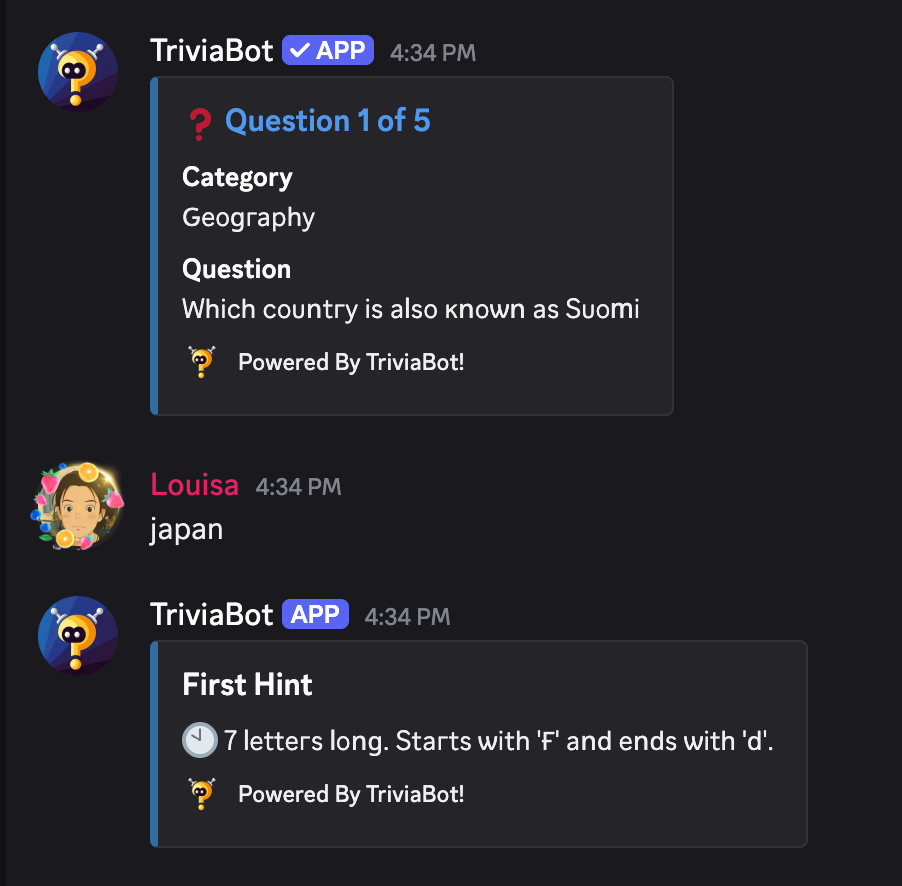Open the "Question 1 of 5" embed title
Viewport: 902px width, 886px height.
327,121
